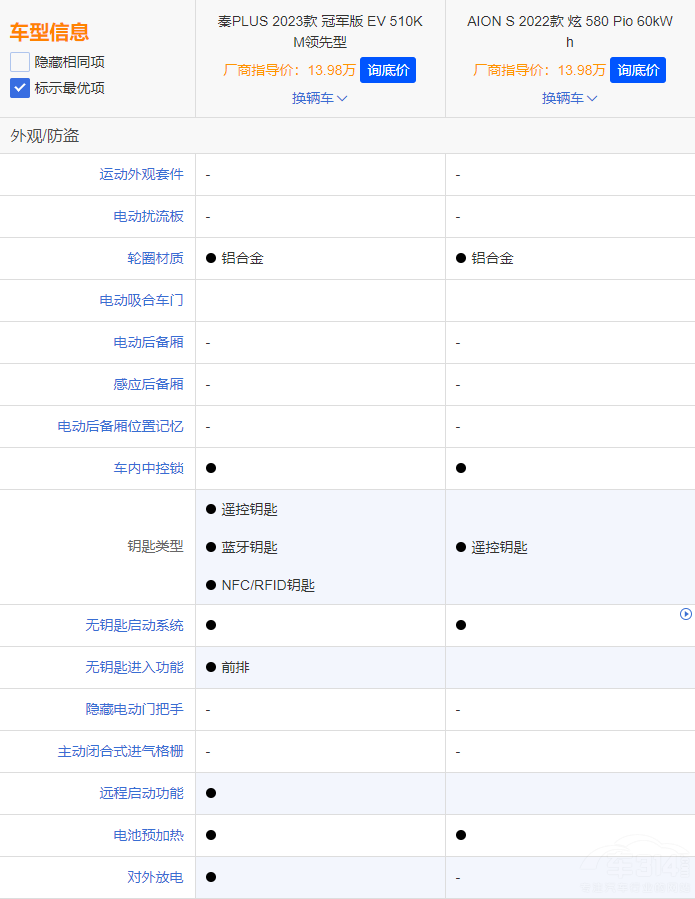This screenshot has height=899, width=695.
Task: Select the 隐藏电动门把手 parameter link
Action: (x=134, y=709)
